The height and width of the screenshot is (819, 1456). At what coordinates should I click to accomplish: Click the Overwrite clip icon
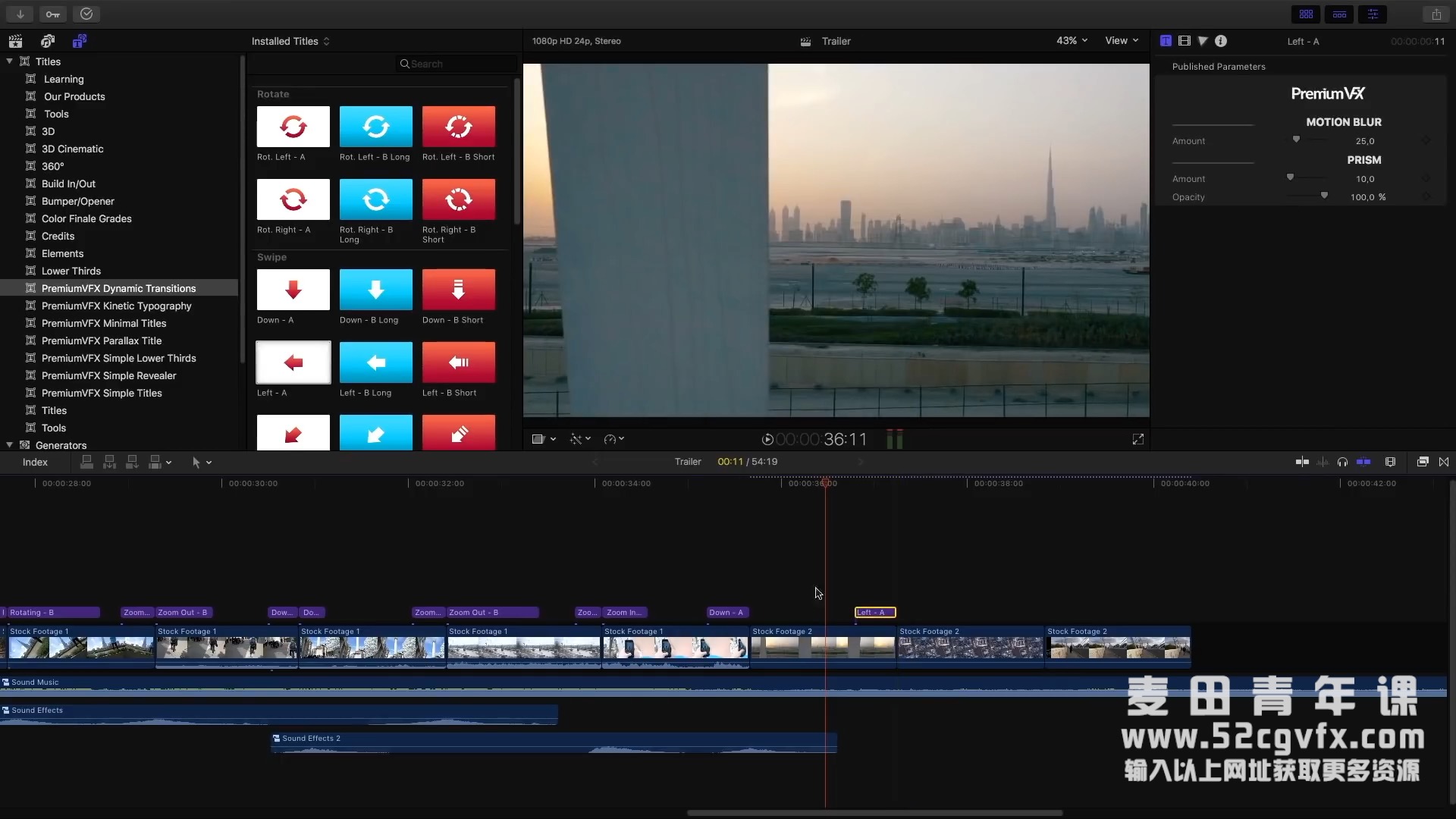coord(155,462)
